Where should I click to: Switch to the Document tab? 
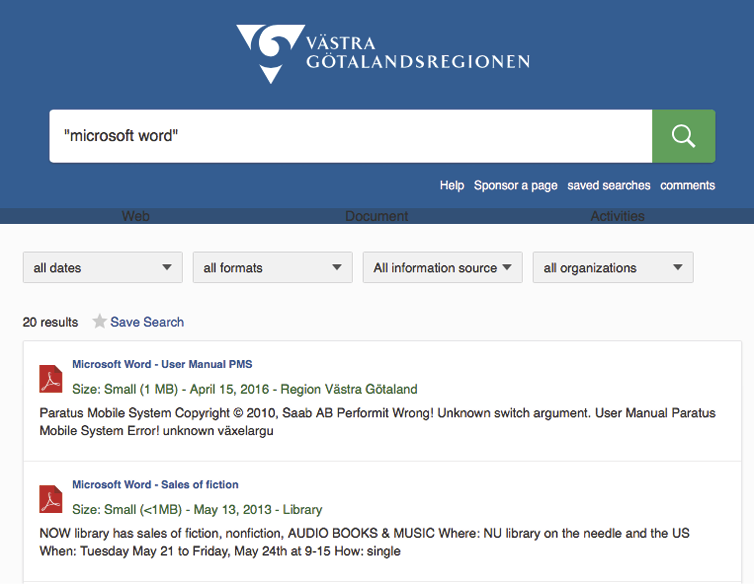pyautogui.click(x=377, y=216)
